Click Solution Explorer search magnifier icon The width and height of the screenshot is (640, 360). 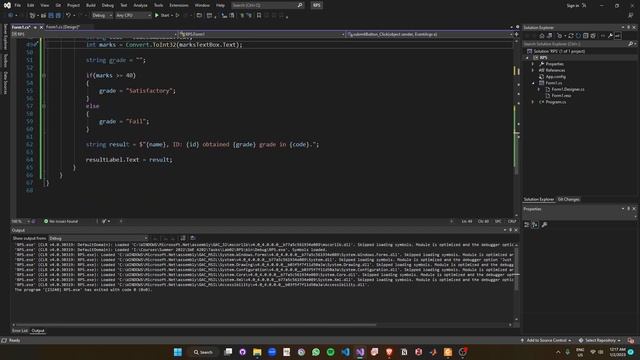pos(631,44)
